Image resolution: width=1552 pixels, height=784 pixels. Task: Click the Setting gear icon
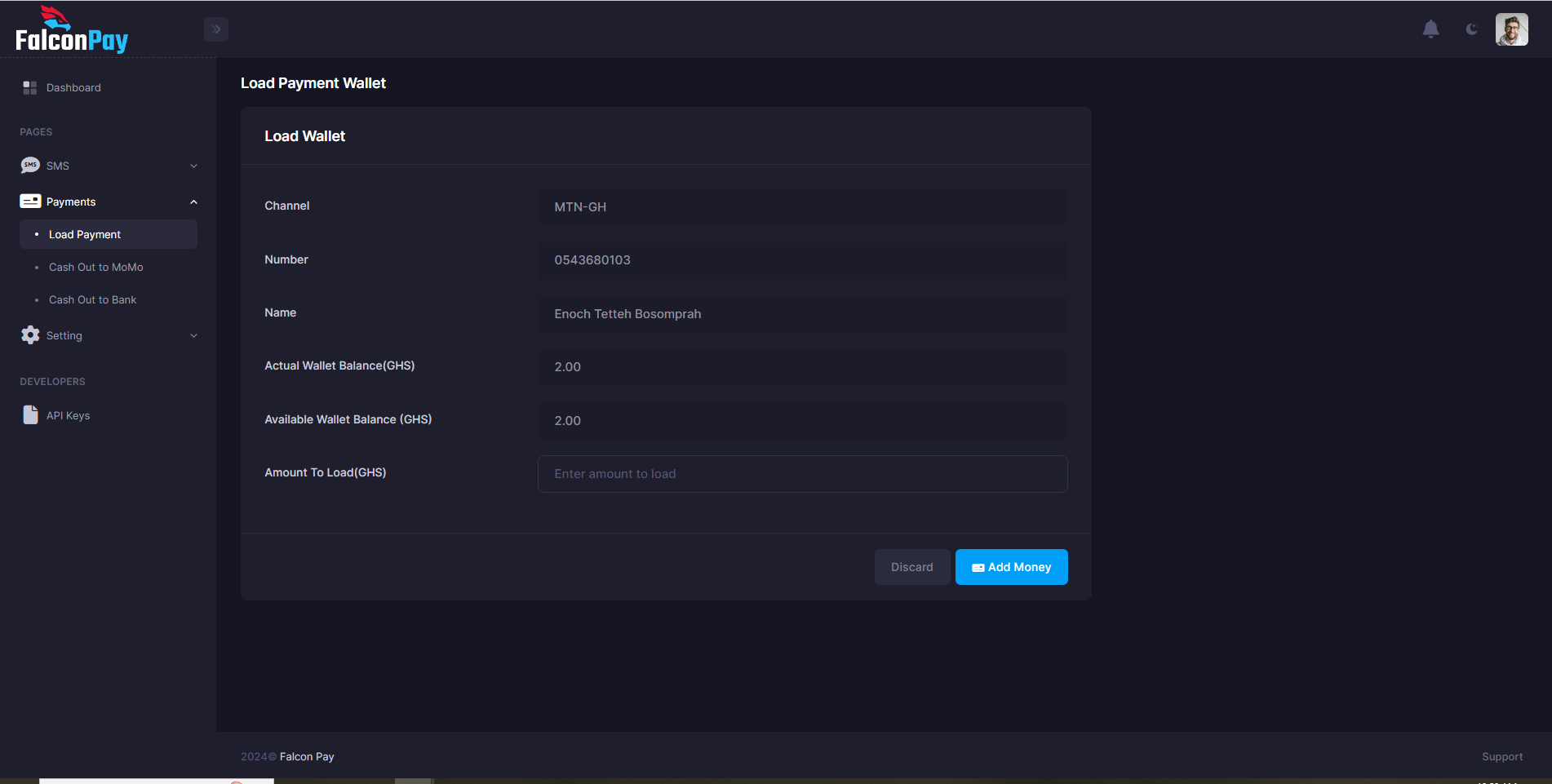click(30, 334)
